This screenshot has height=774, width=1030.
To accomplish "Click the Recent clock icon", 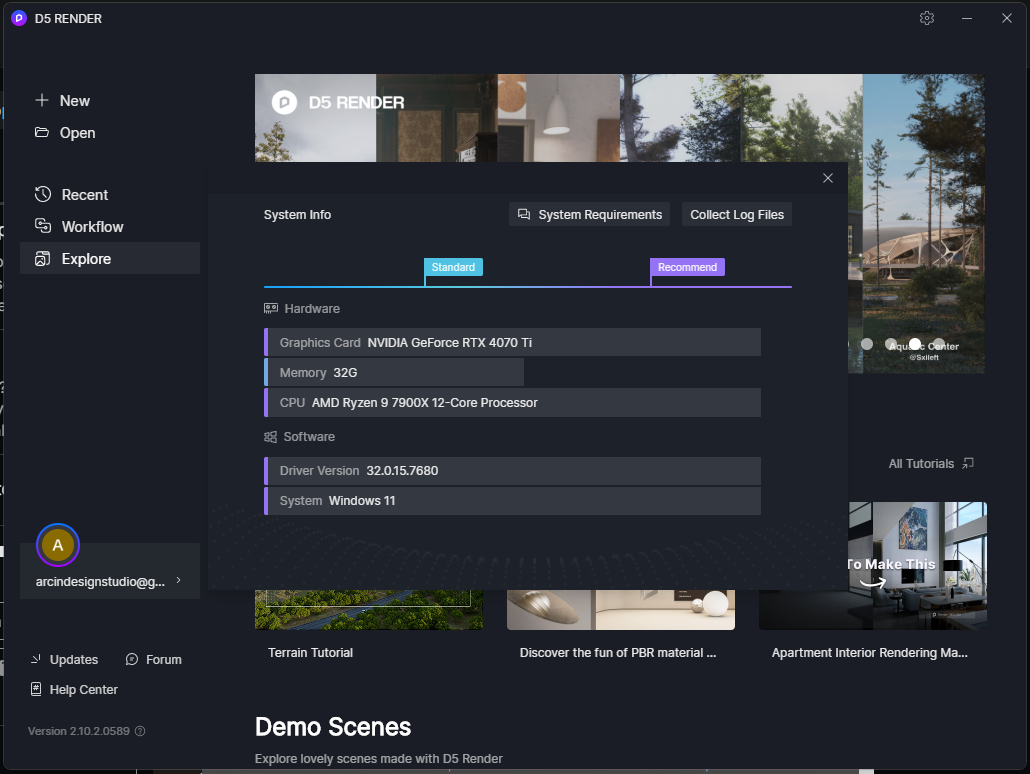I will [x=43, y=194].
